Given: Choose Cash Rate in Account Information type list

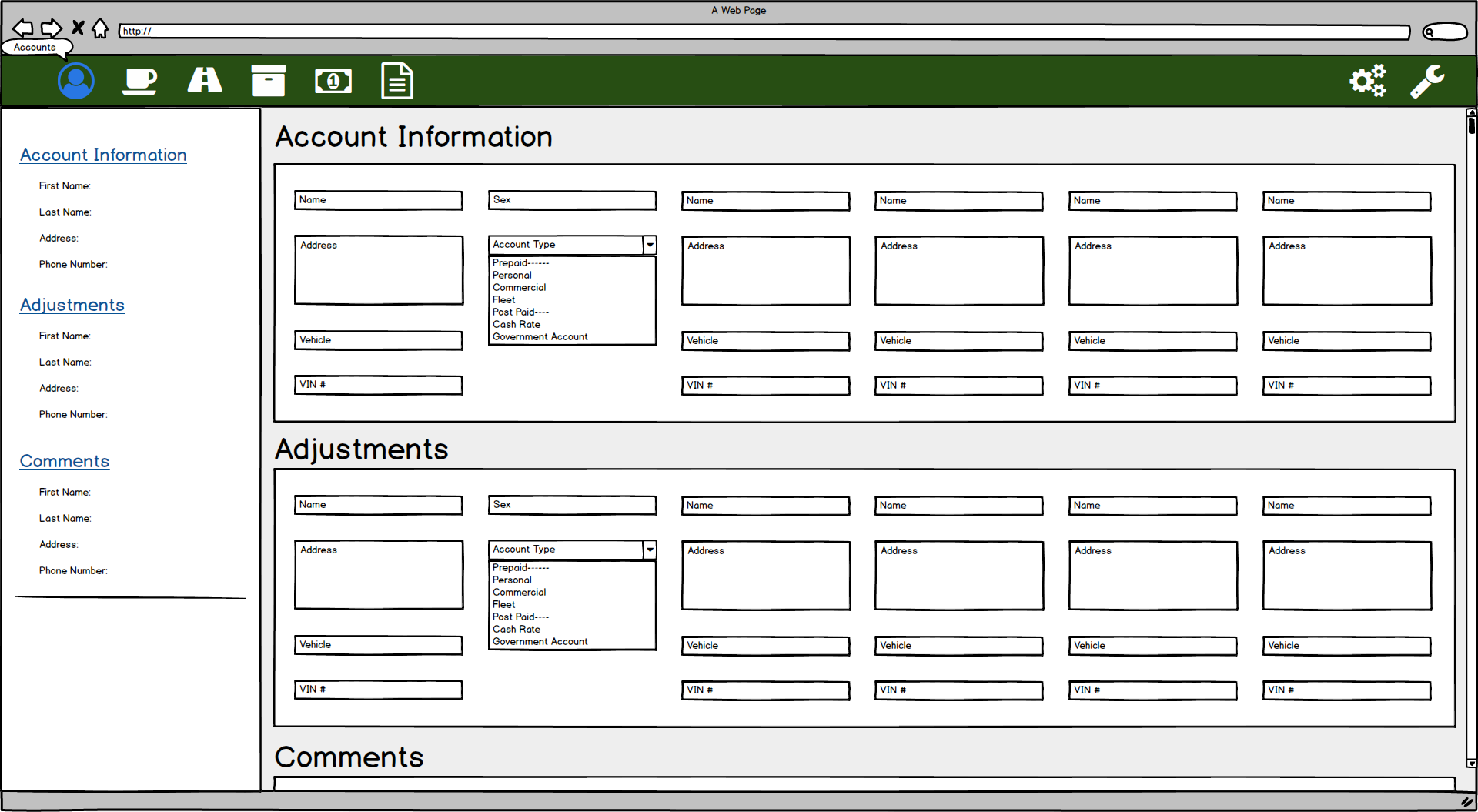Looking at the screenshot, I should (x=517, y=324).
